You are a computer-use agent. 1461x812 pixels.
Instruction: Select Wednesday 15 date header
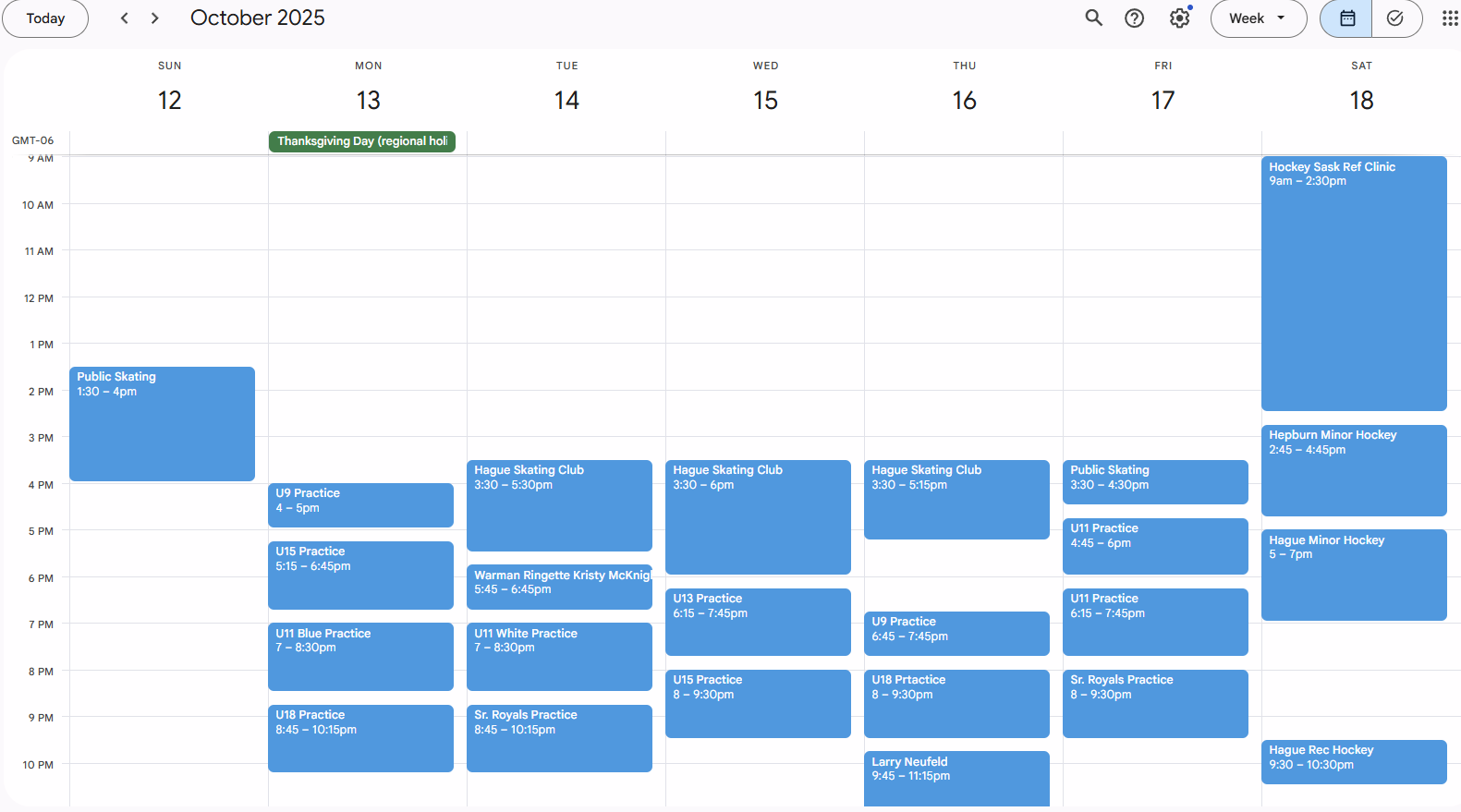coord(765,100)
